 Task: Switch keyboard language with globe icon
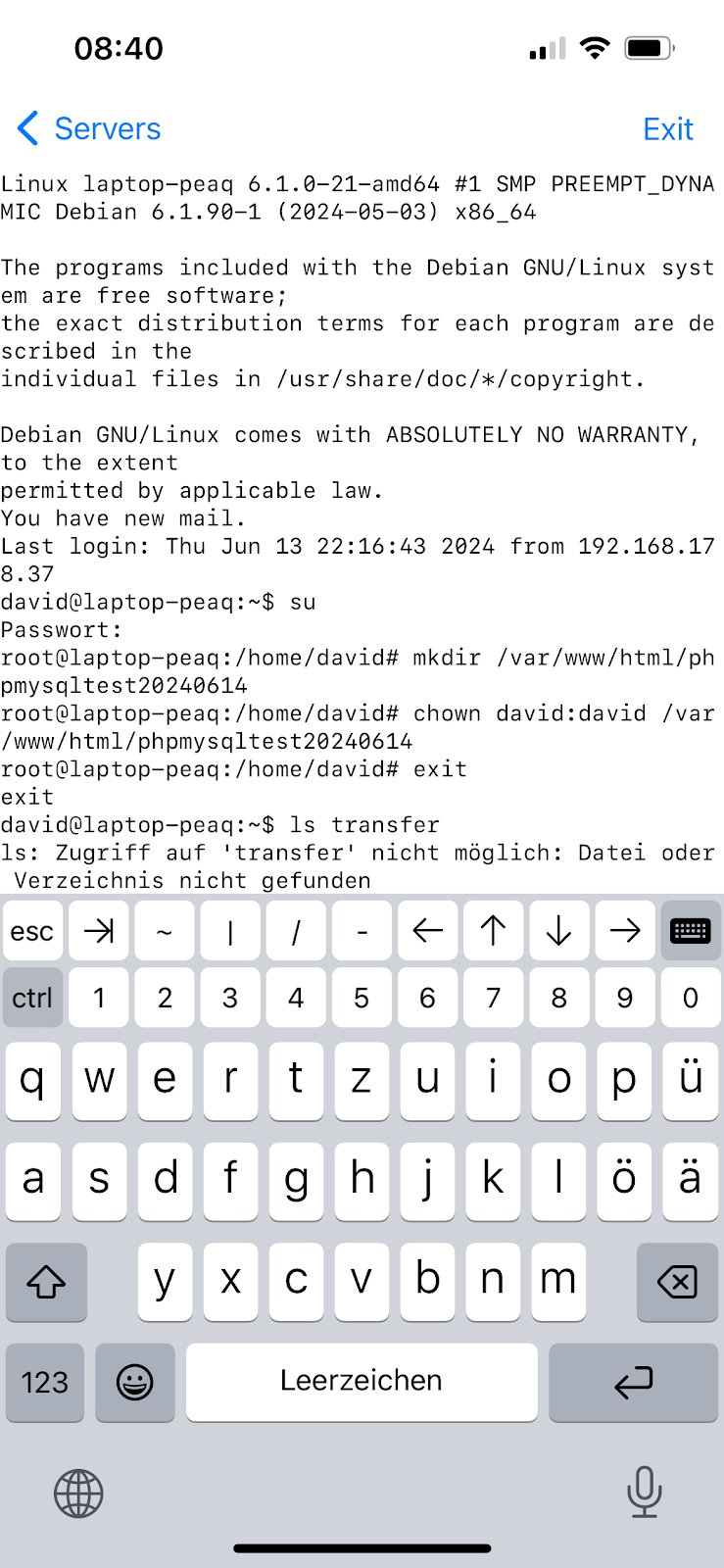pos(78,1494)
